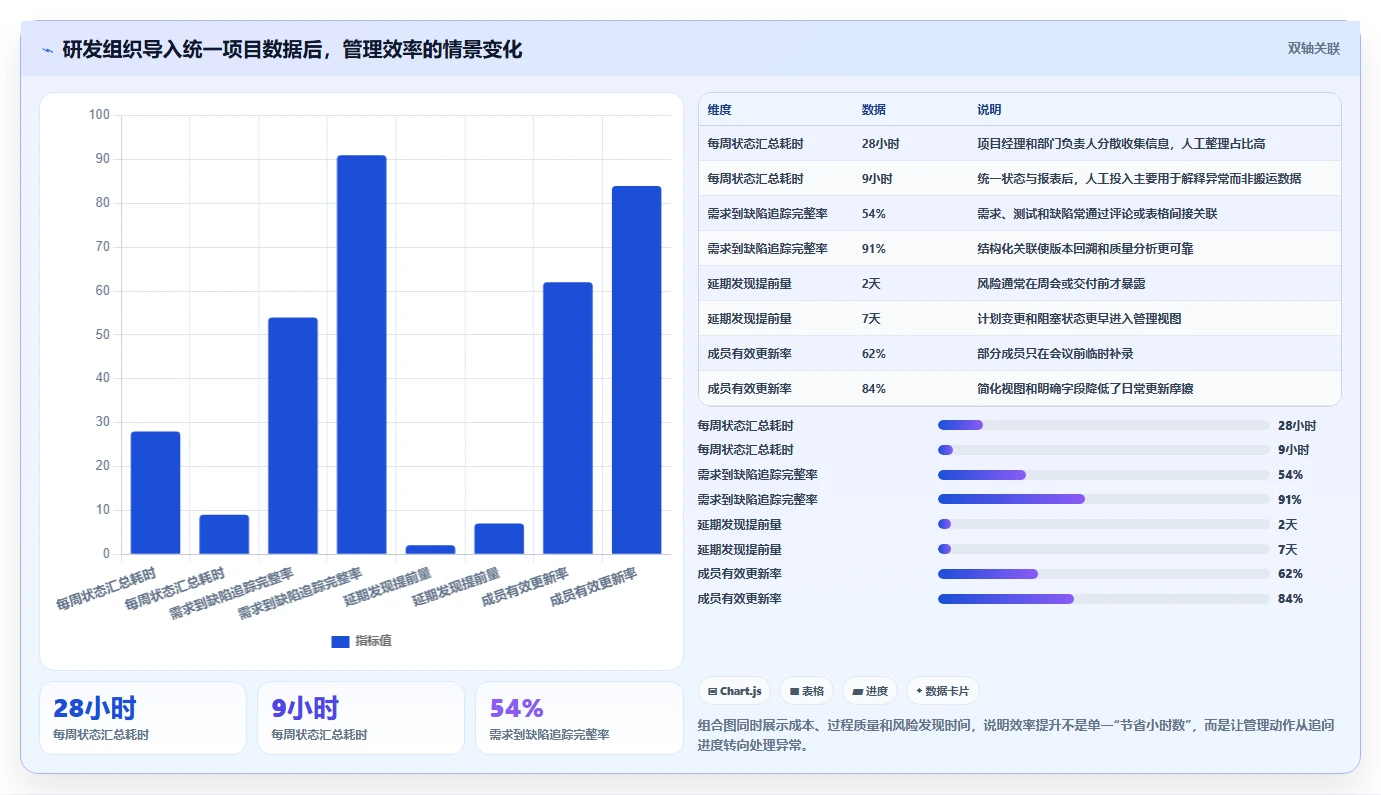
Task: Click the small blue icon before the title
Action: click(47, 50)
